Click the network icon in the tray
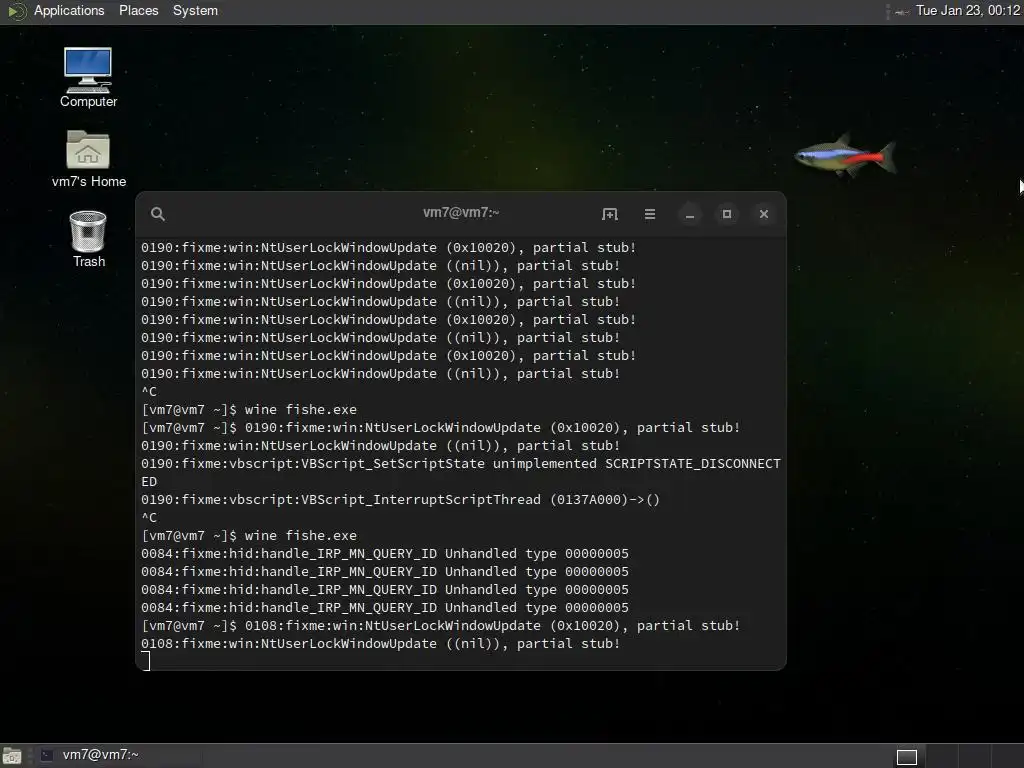Image resolution: width=1024 pixels, height=768 pixels. pos(902,11)
